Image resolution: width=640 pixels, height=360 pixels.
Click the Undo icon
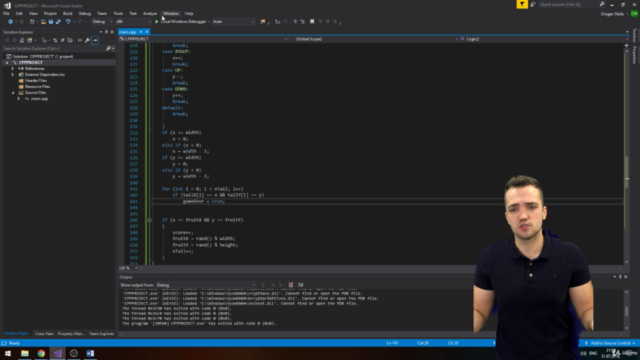point(68,22)
